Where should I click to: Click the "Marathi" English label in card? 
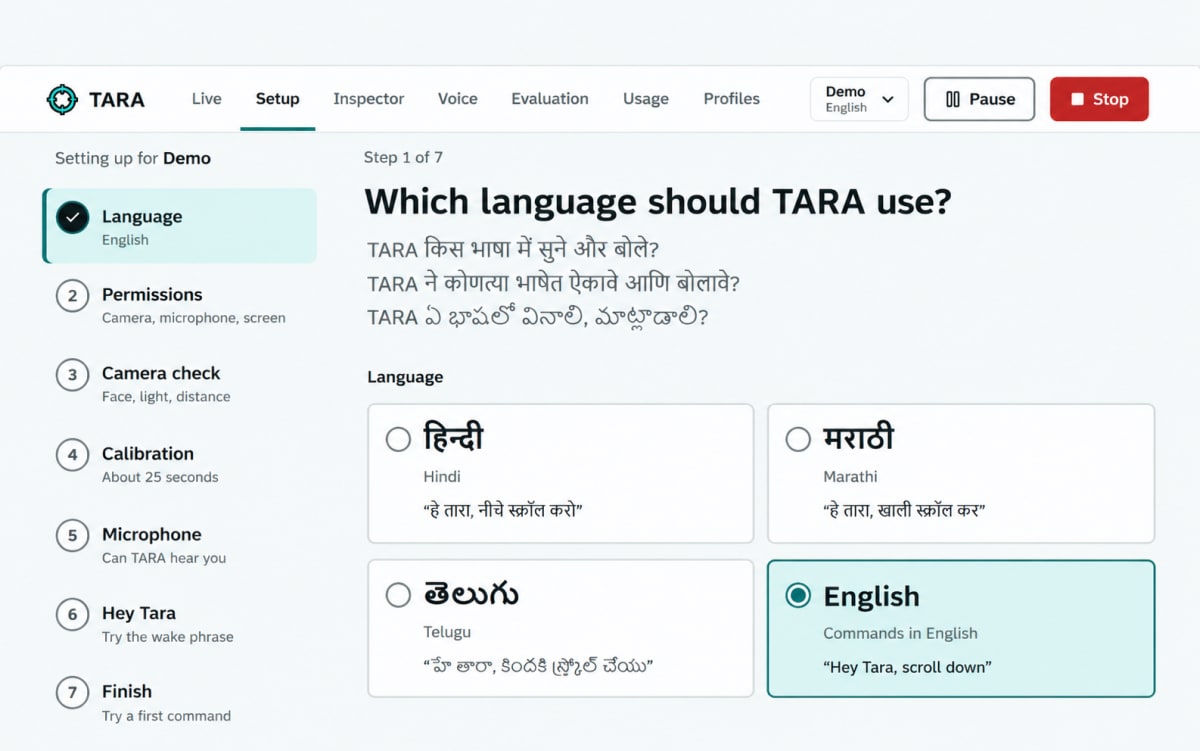850,476
